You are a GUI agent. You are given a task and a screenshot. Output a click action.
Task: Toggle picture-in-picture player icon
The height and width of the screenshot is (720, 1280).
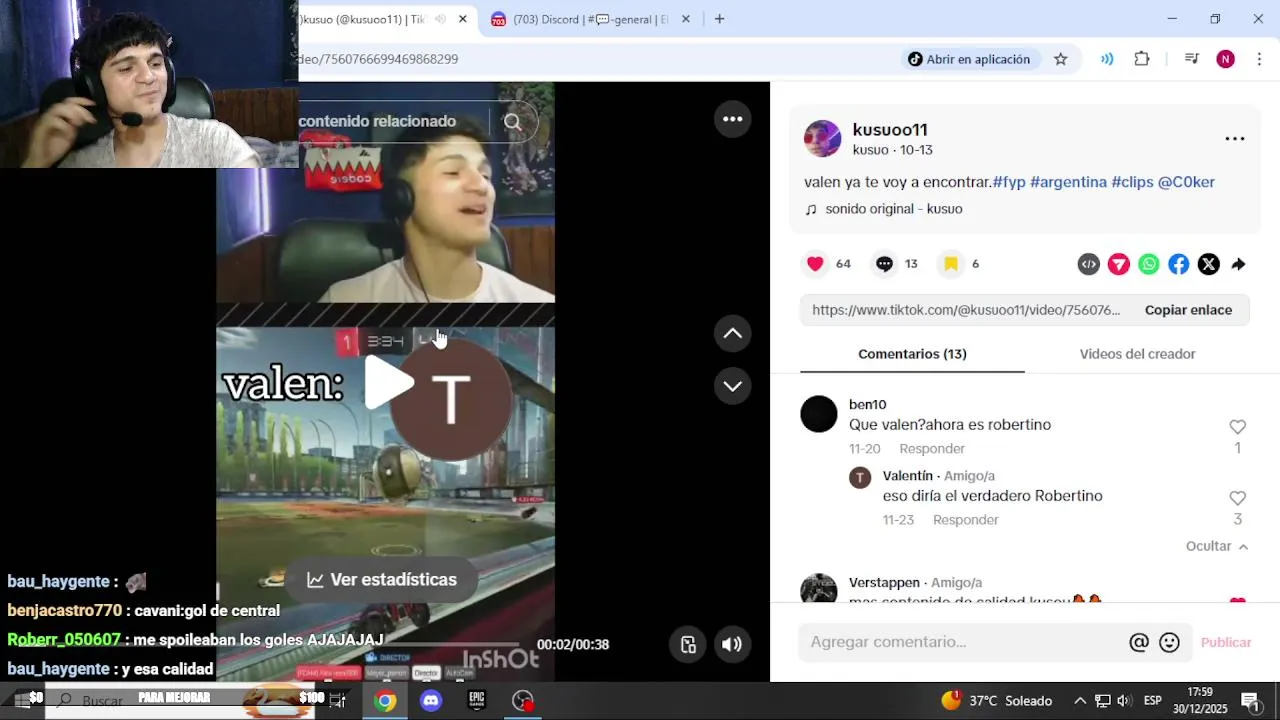(x=688, y=644)
